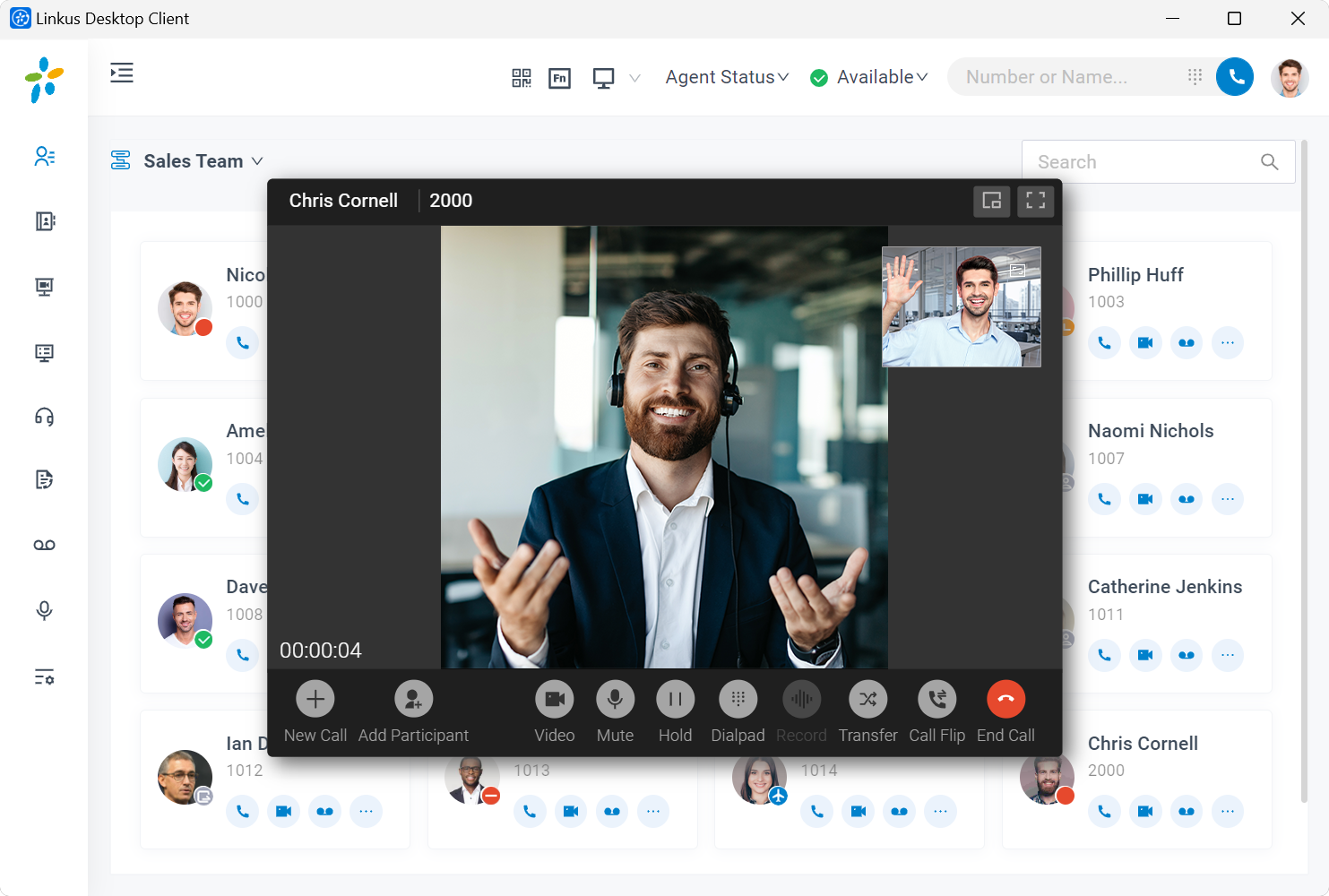Open more options for Phillip Huff

[1228, 342]
